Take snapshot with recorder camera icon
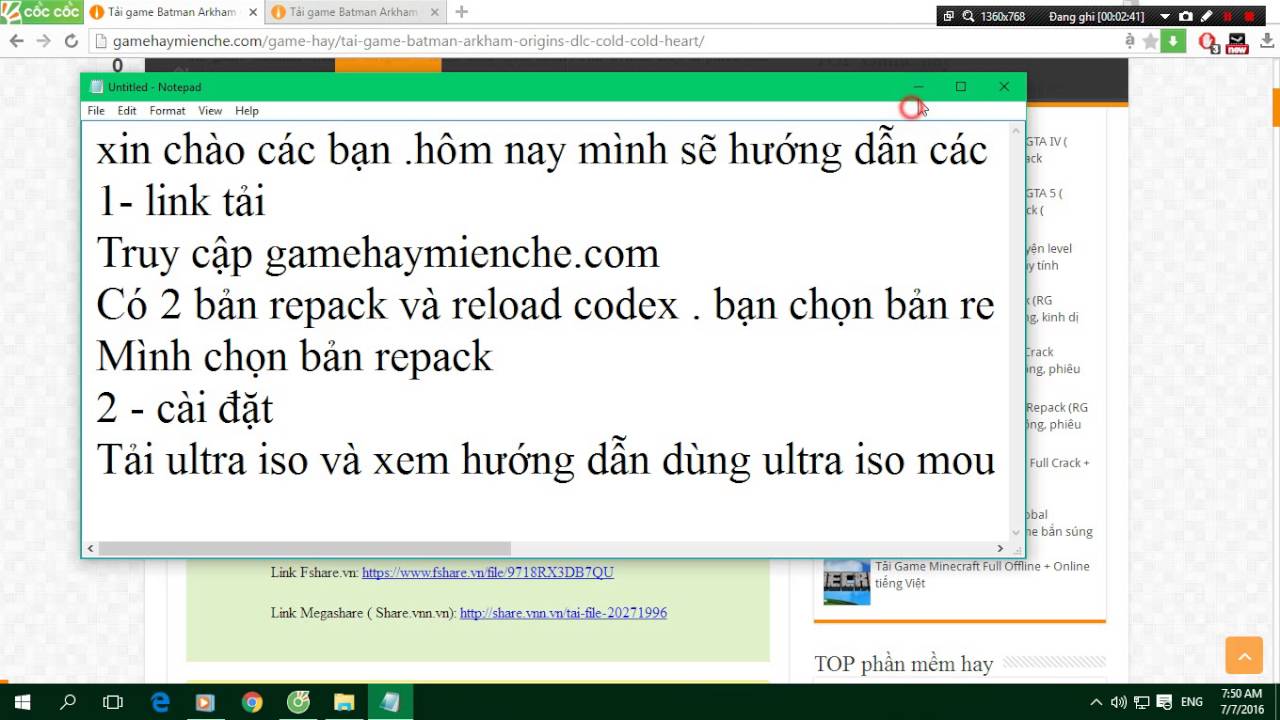 tap(1186, 17)
